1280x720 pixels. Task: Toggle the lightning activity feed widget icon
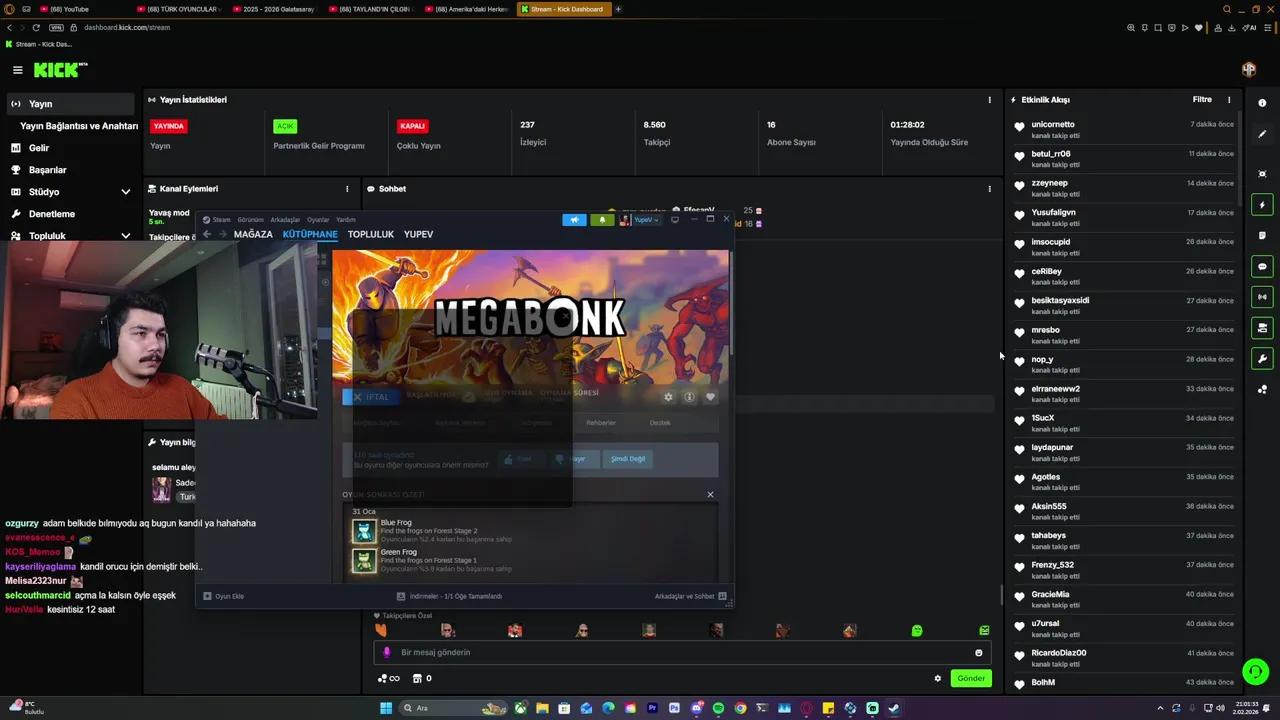pyautogui.click(x=1262, y=205)
